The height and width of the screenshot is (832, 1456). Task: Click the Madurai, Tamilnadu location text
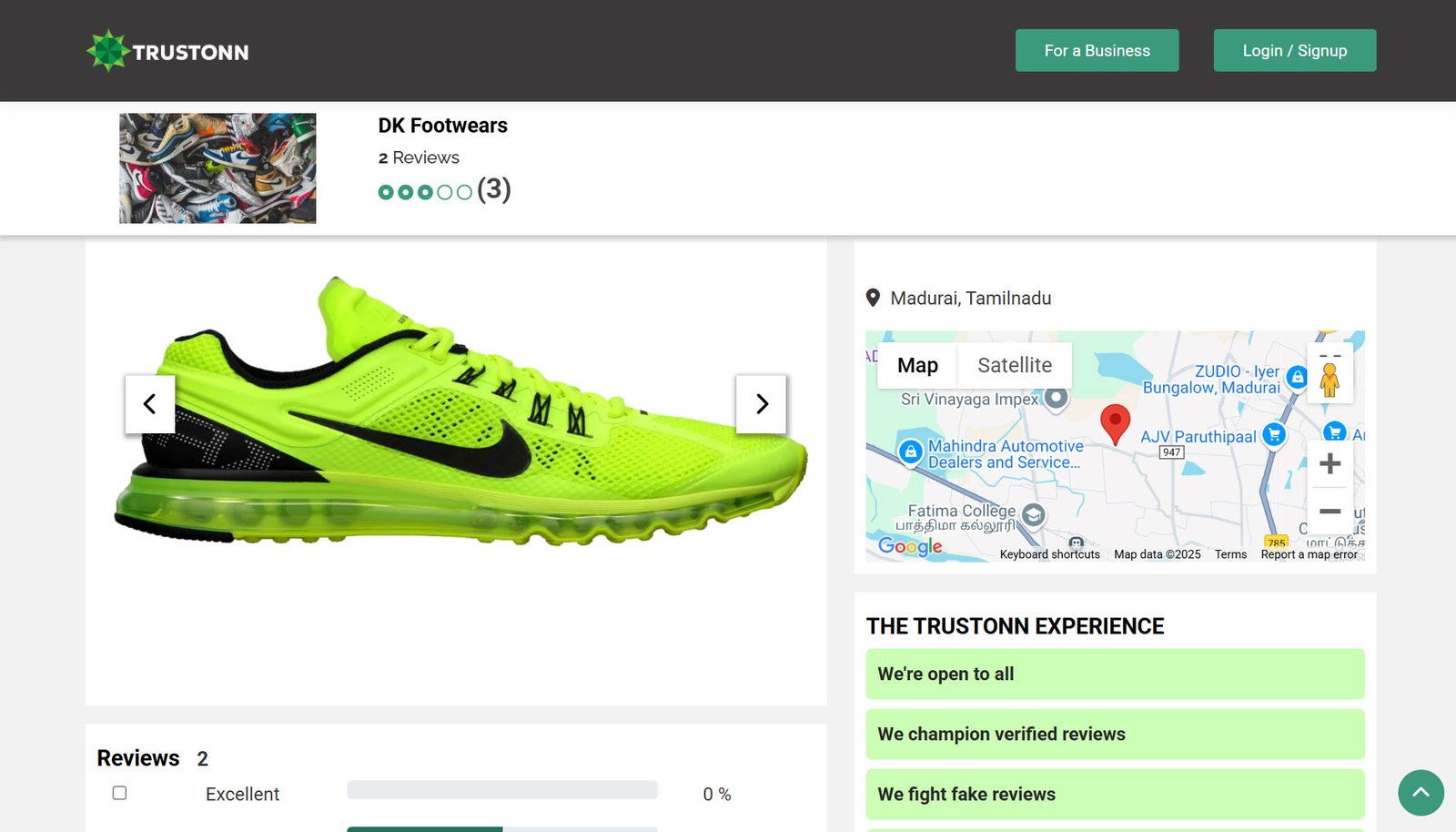(970, 298)
